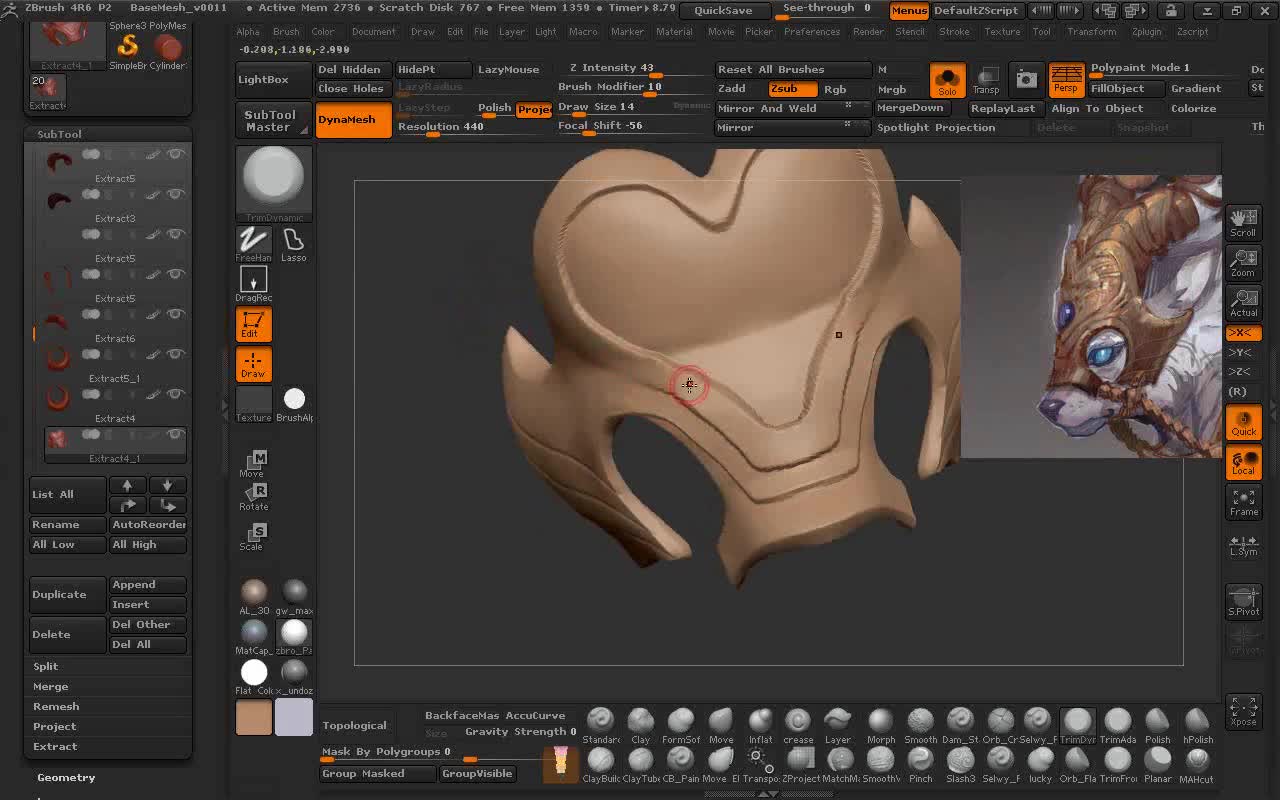Expand the Project subtool section

(55, 726)
